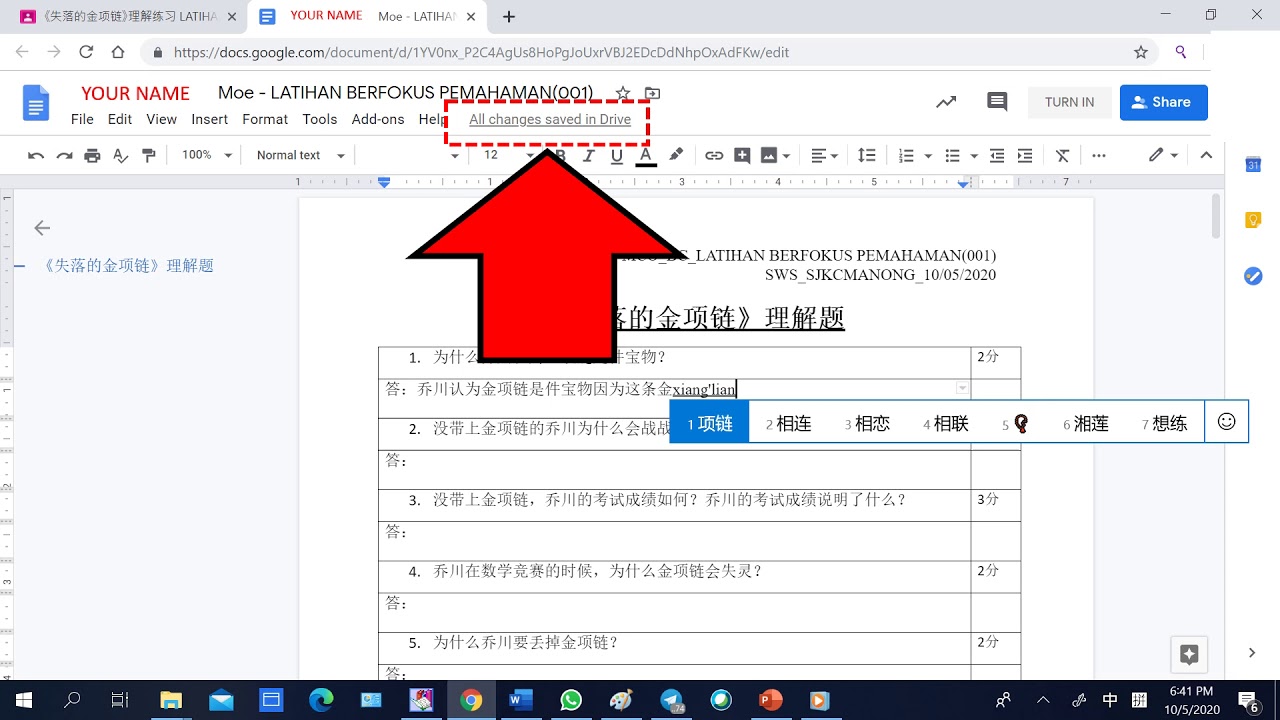The width and height of the screenshot is (1280, 720).
Task: Click the Explore button at bottom right
Action: click(x=1189, y=655)
